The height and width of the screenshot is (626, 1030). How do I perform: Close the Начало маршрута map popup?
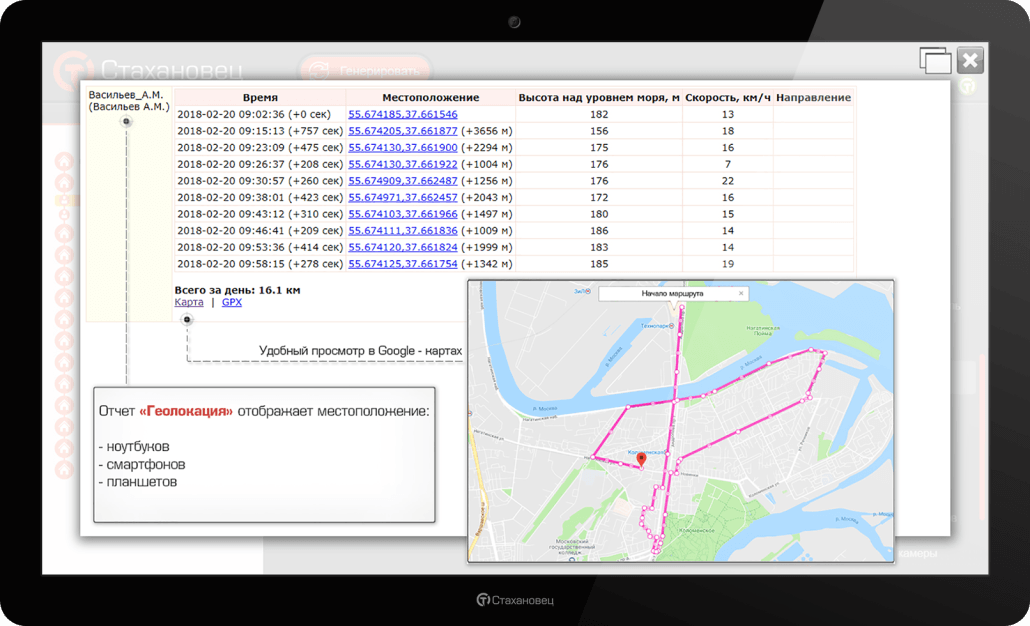741,294
